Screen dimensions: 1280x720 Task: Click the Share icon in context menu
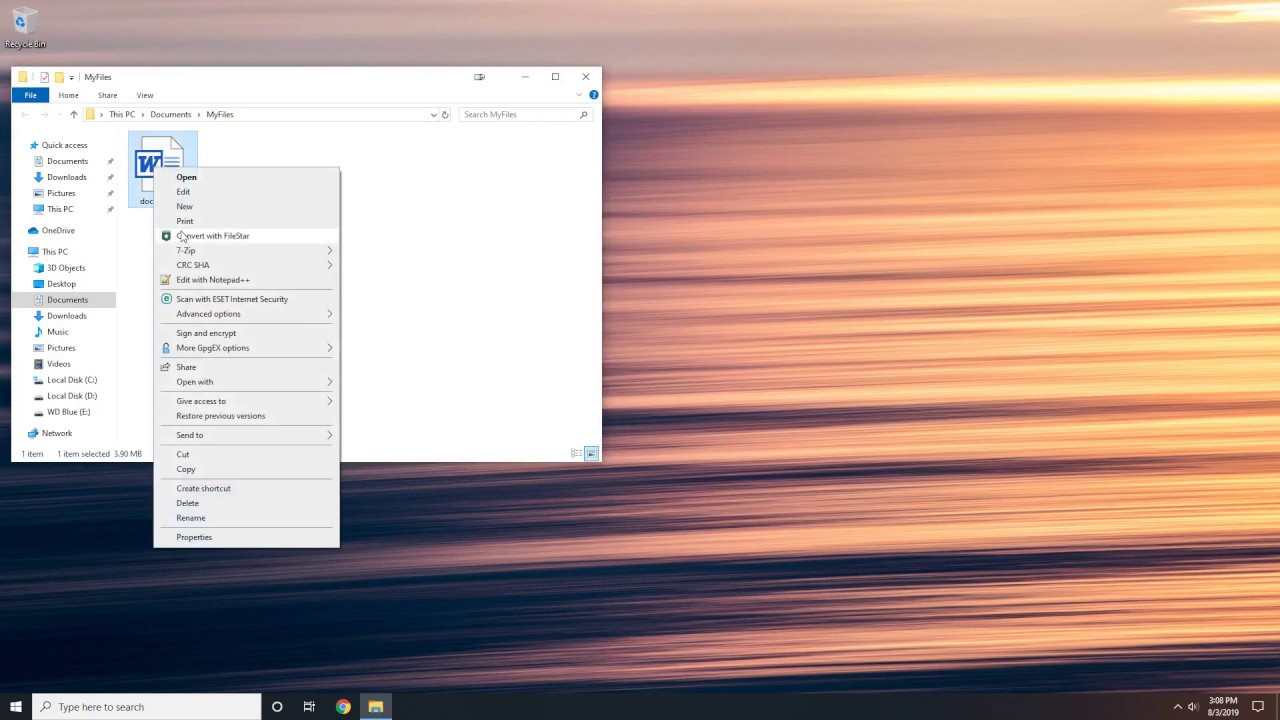pyautogui.click(x=166, y=367)
